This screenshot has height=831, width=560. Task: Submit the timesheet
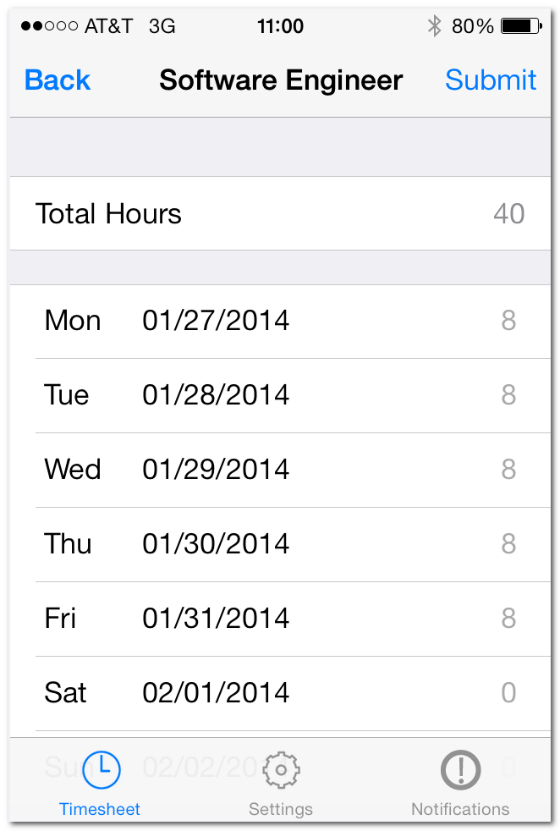491,80
